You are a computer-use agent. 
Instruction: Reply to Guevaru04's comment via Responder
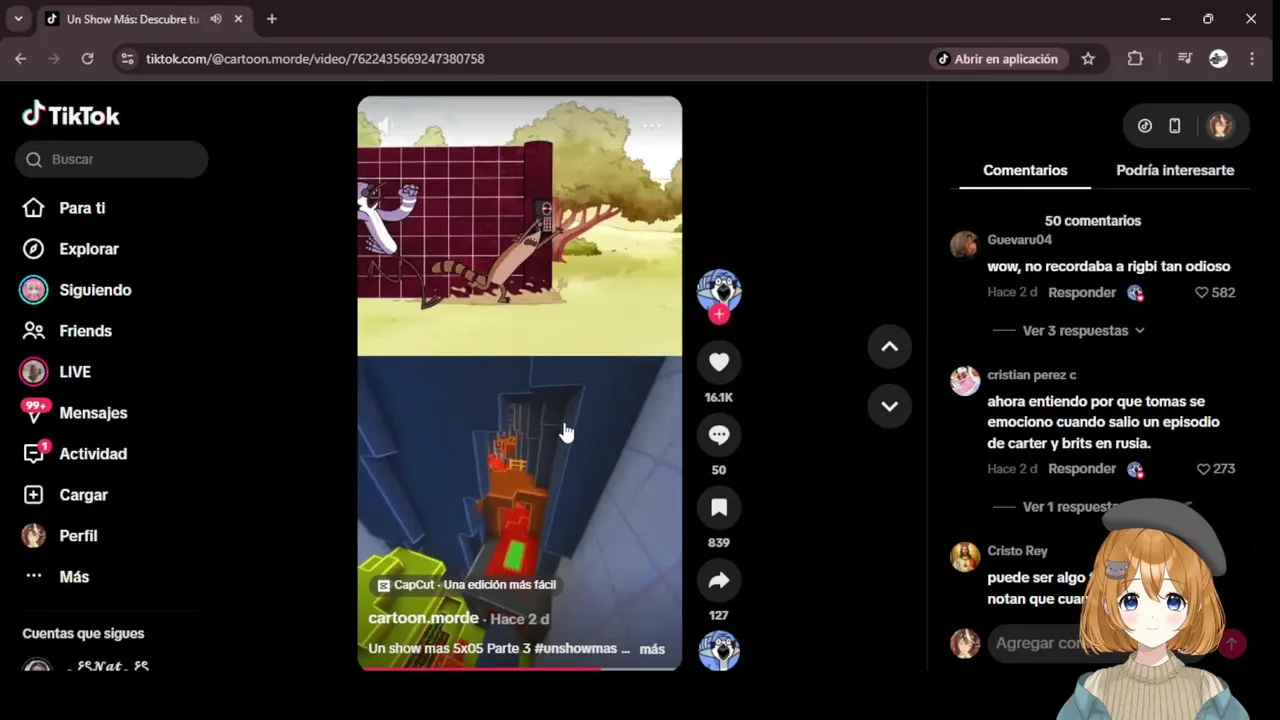(1082, 293)
